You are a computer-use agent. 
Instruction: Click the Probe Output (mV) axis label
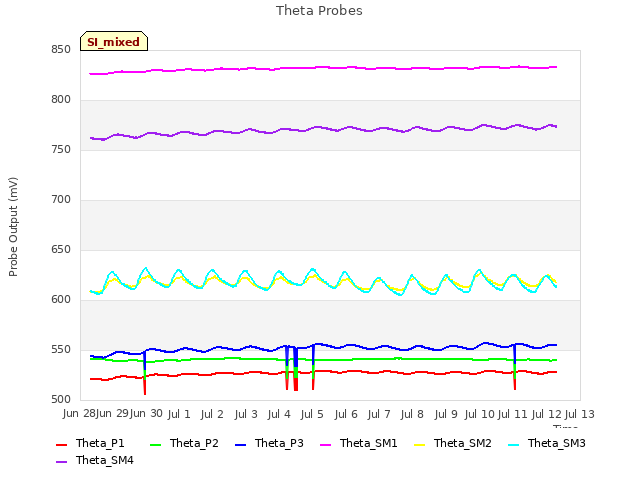(x=13, y=227)
